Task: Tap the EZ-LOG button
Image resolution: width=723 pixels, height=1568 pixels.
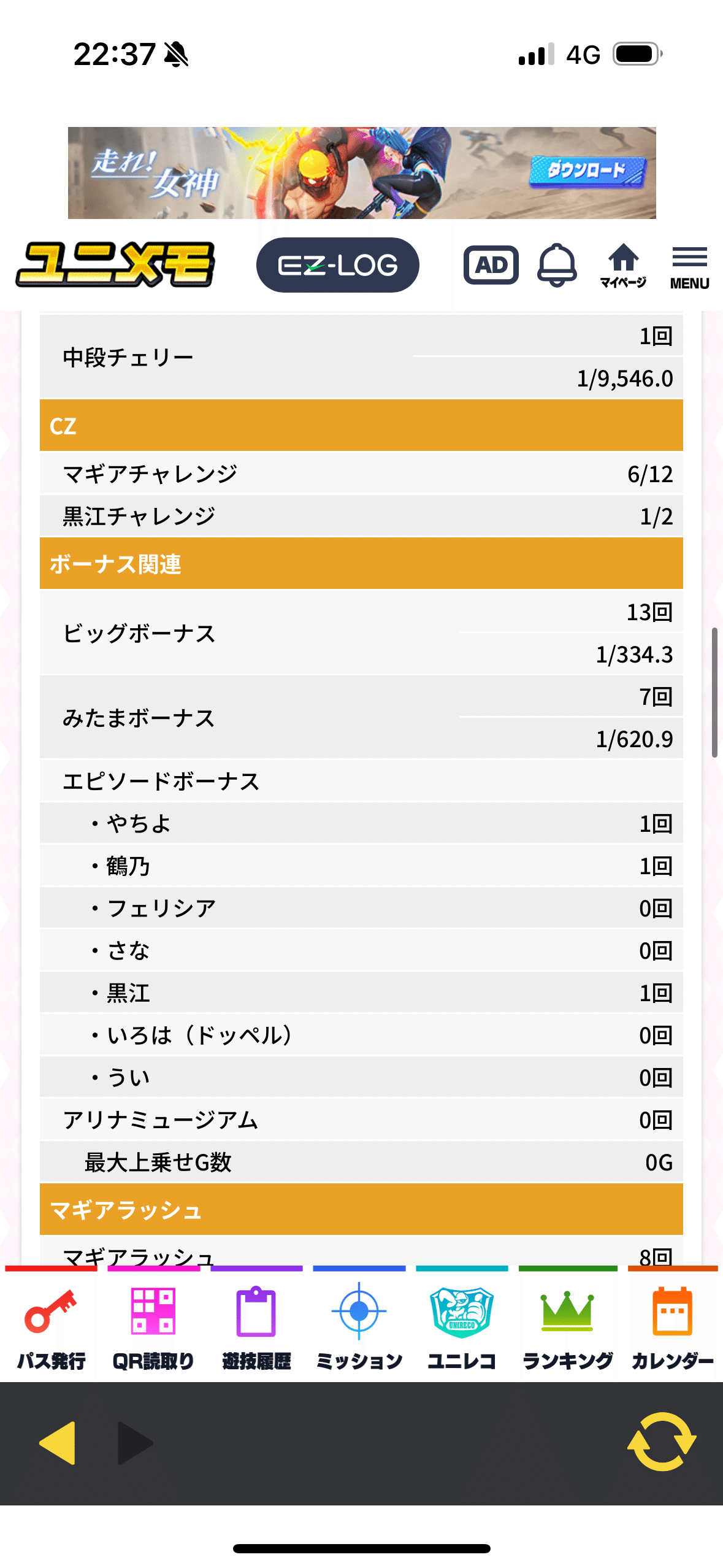Action: click(x=337, y=265)
